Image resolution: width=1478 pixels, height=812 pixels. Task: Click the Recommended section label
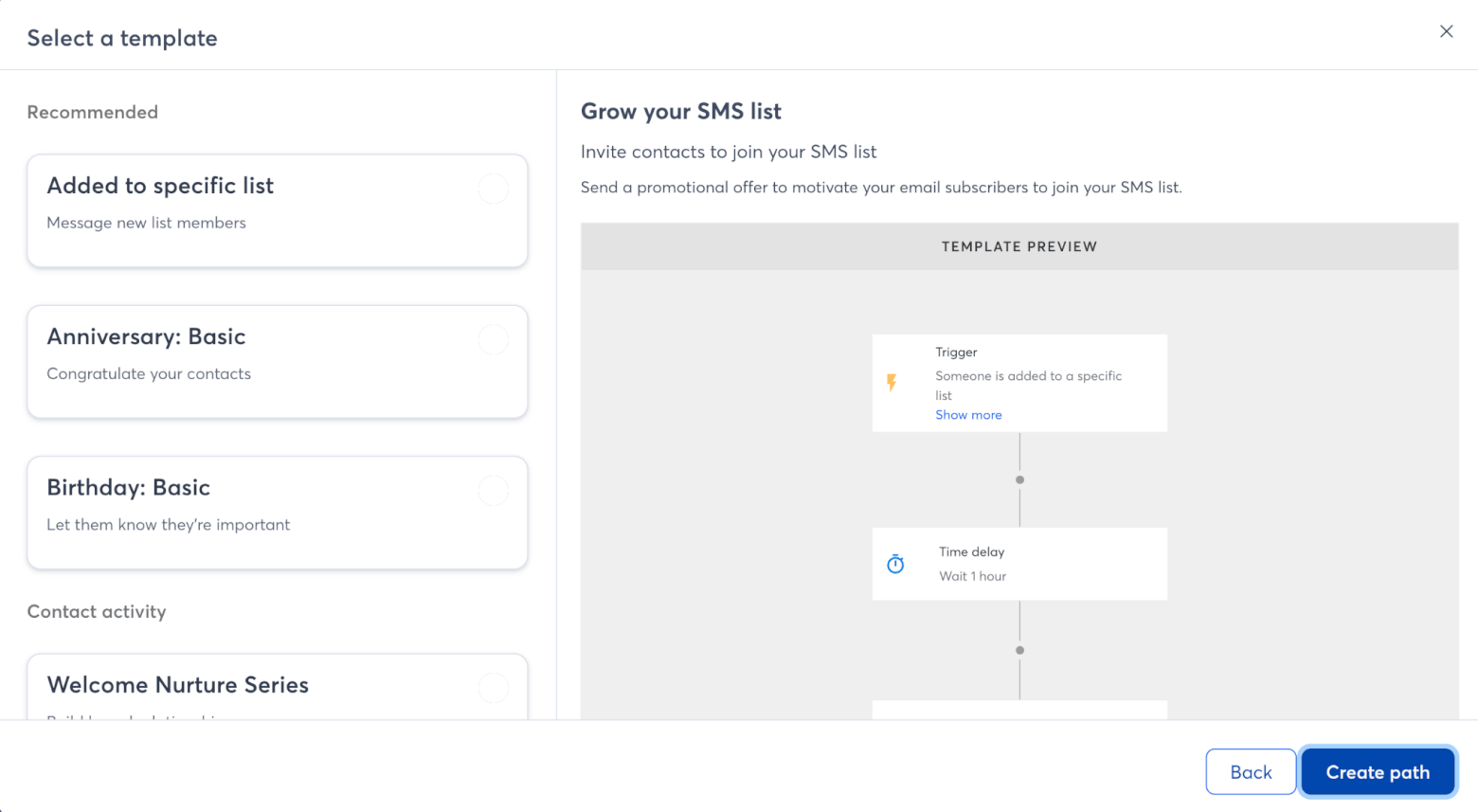93,112
